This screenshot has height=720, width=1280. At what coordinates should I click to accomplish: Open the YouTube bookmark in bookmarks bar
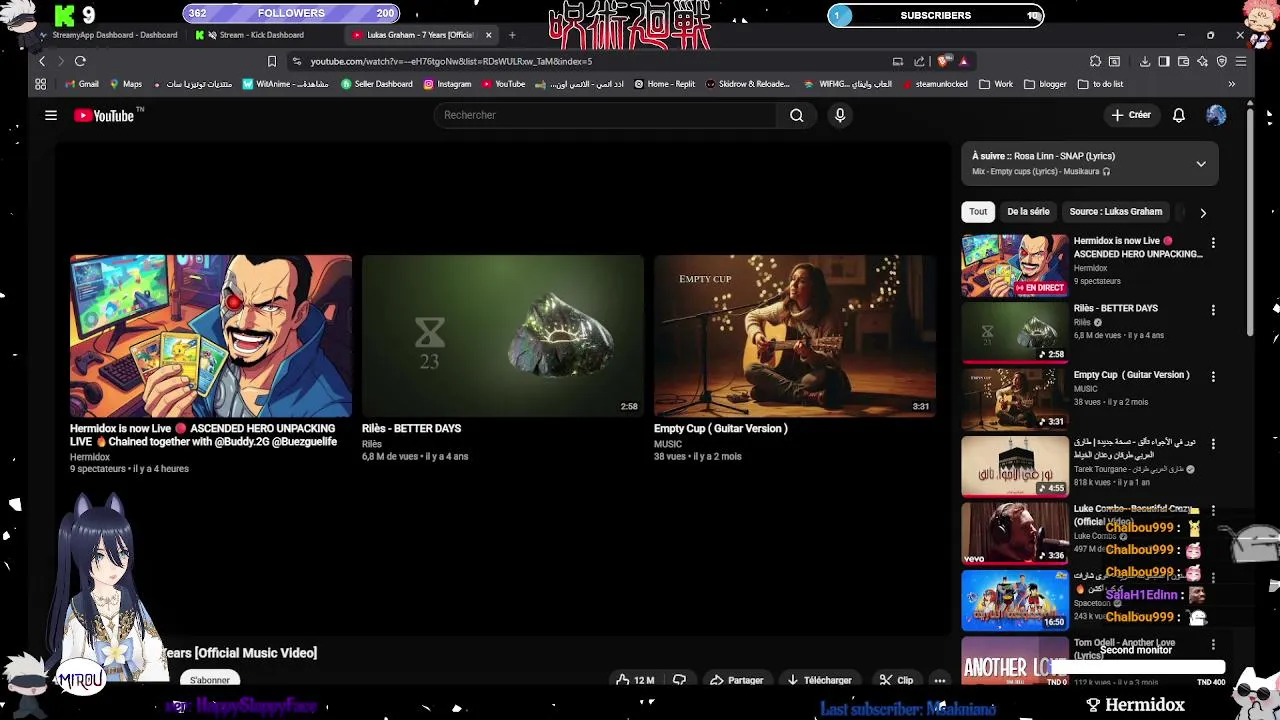coord(503,84)
